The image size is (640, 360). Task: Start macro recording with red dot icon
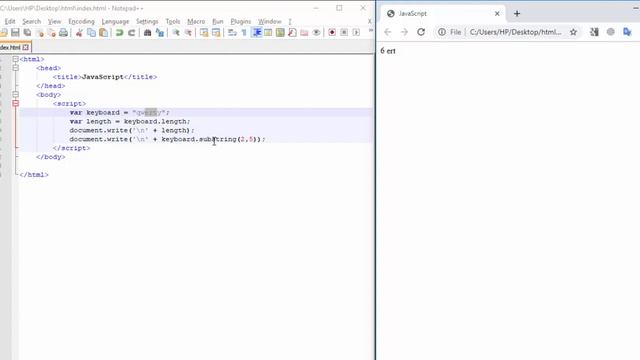(332, 33)
